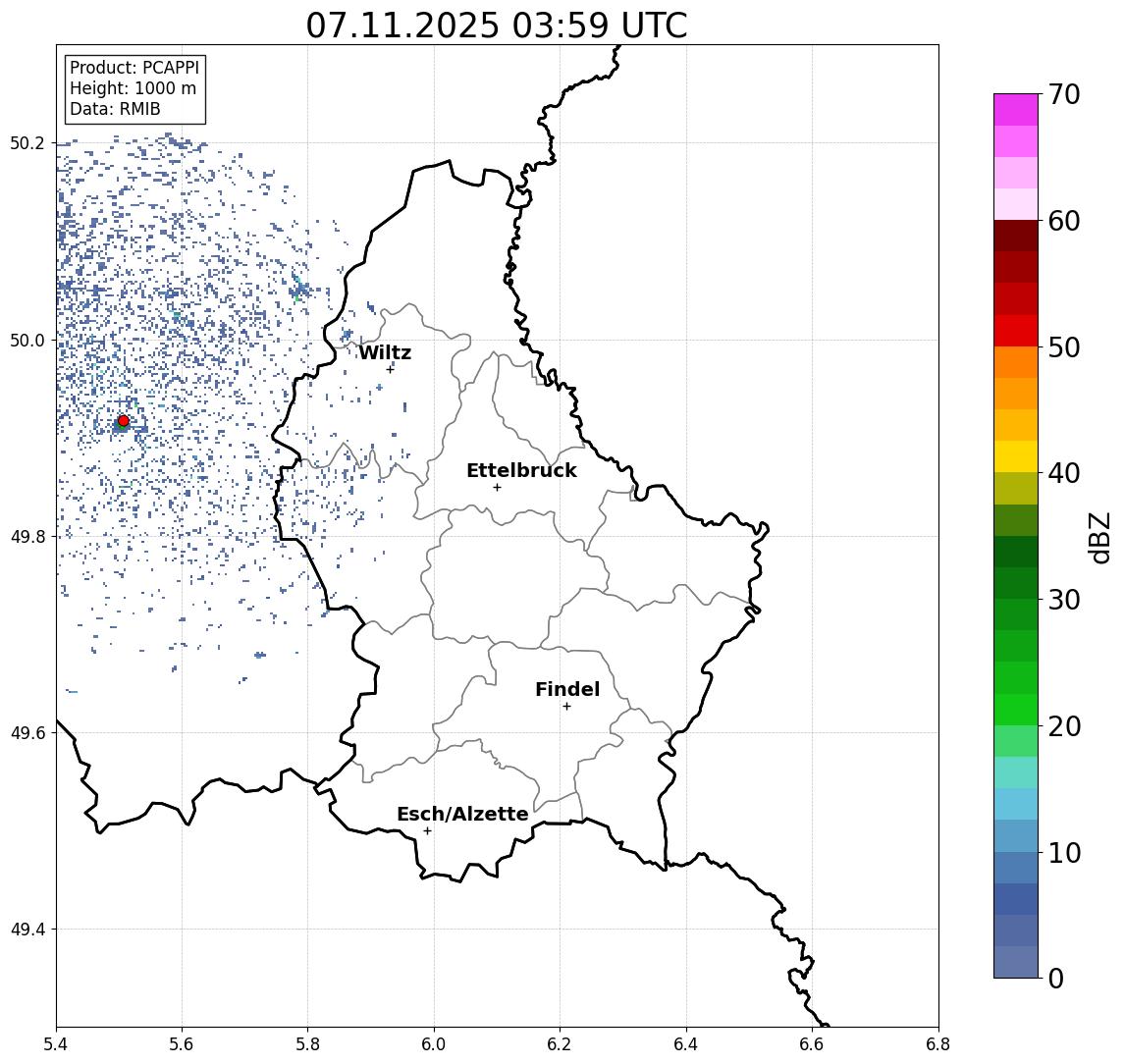Click the latitude tick label 49.4
Image resolution: width=1124 pixels, height=1064 pixels.
[27, 930]
